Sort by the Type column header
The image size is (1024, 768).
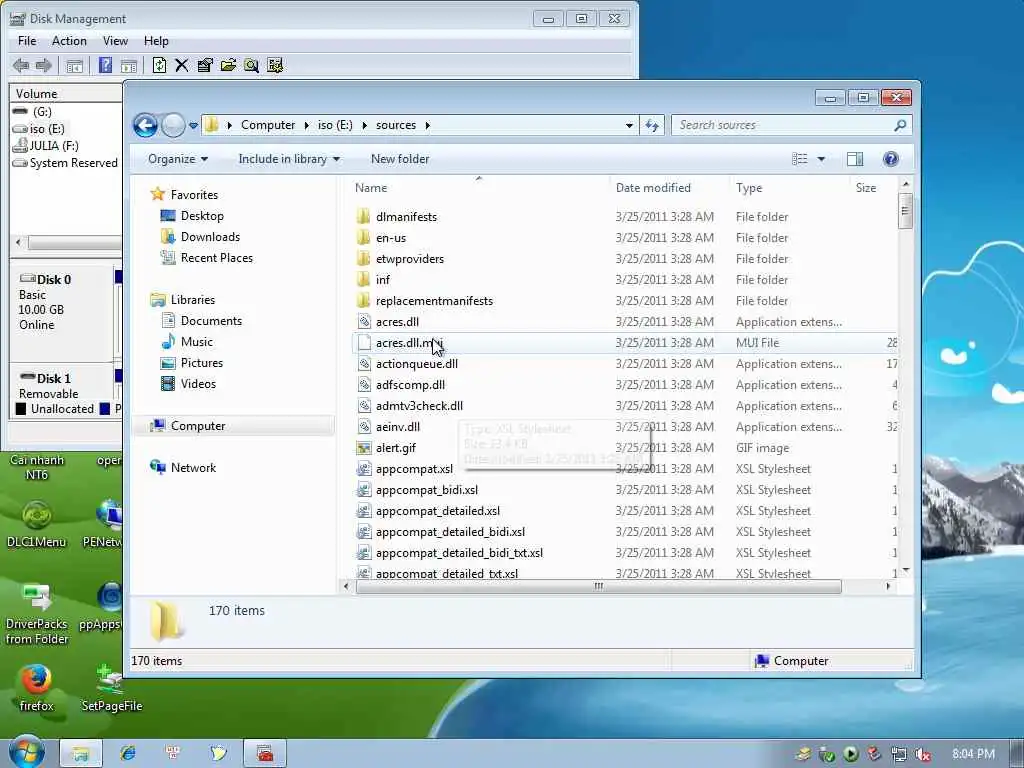coord(749,187)
